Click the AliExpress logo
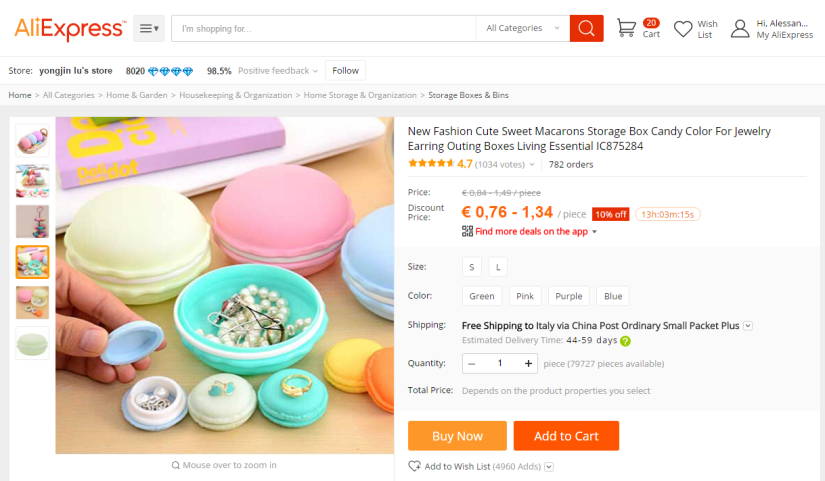 point(70,28)
